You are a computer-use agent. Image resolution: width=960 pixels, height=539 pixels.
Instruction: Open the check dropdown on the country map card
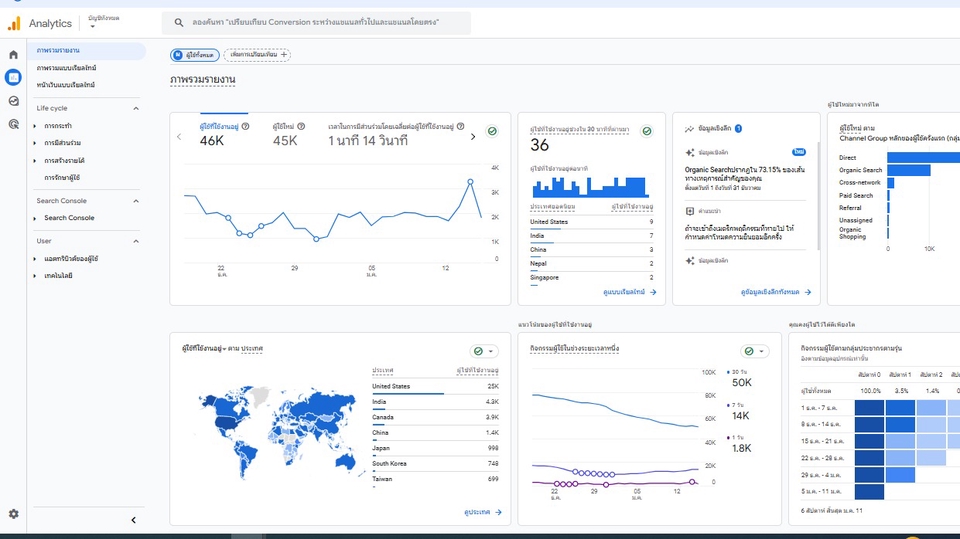[484, 351]
